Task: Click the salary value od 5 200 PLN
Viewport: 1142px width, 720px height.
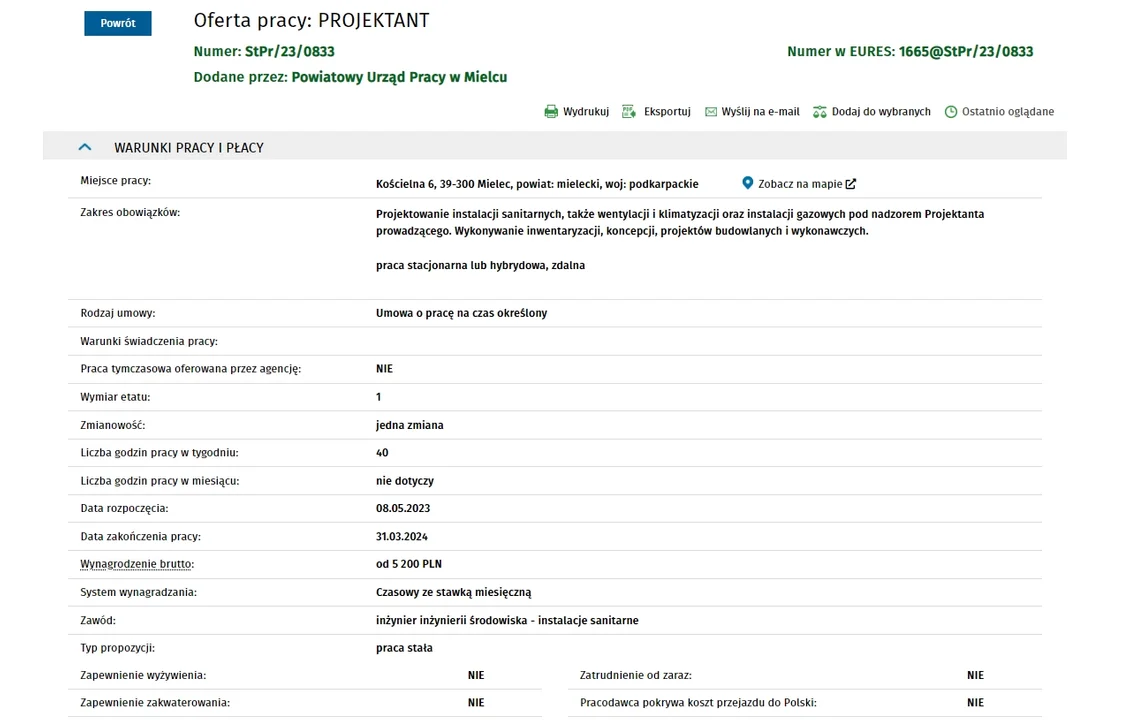Action: point(409,564)
